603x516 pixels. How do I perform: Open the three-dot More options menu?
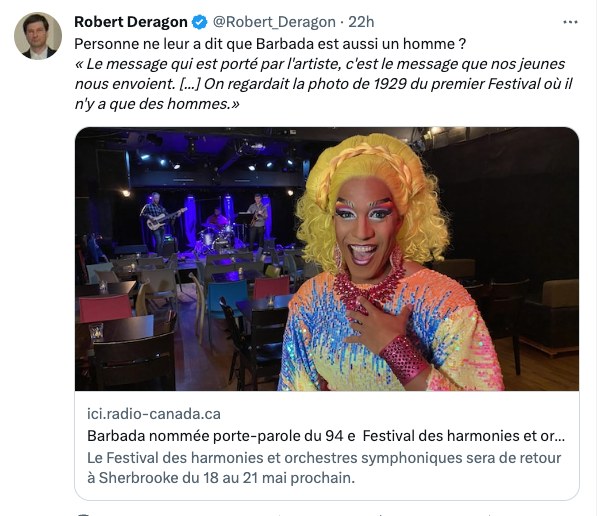pyautogui.click(x=570, y=22)
